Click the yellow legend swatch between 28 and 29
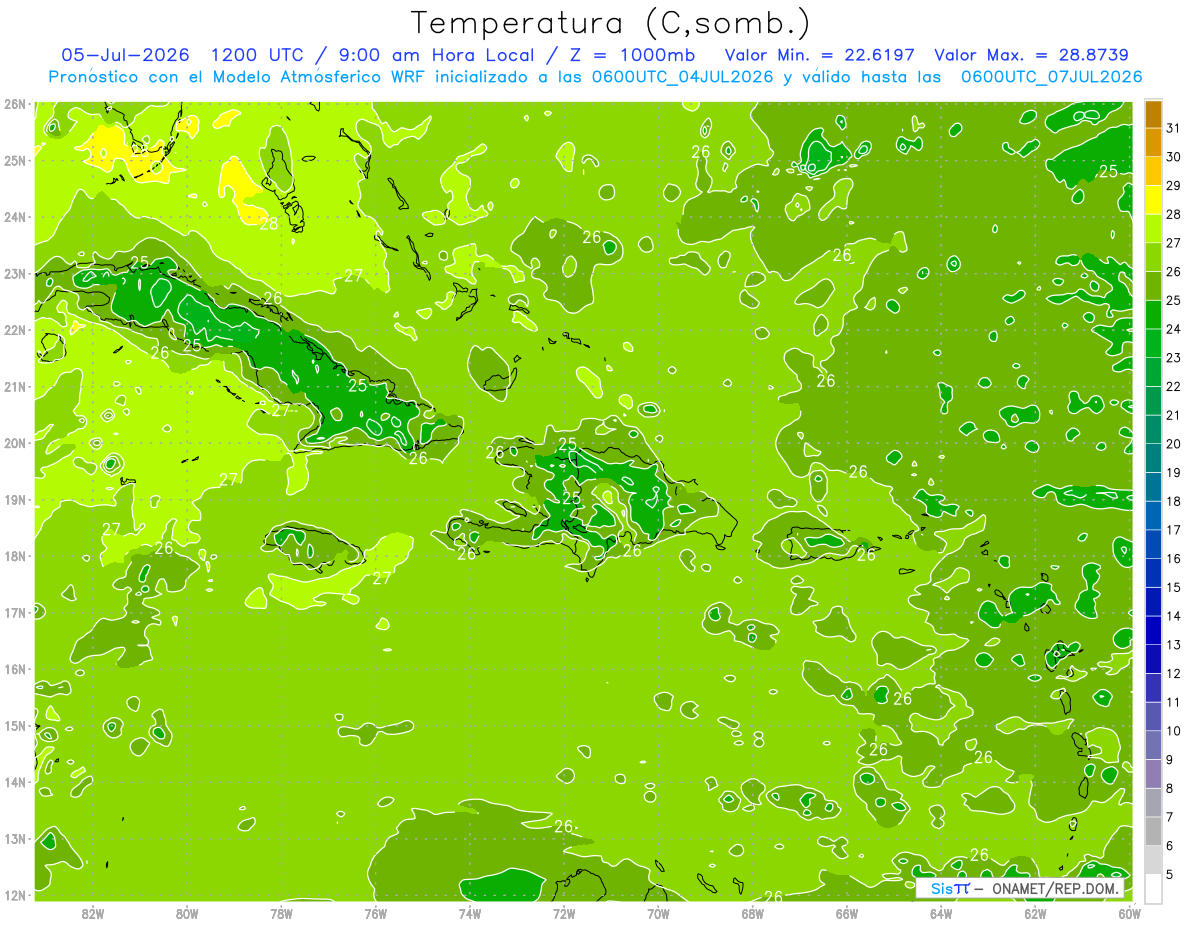1200x927 pixels. tap(1153, 200)
